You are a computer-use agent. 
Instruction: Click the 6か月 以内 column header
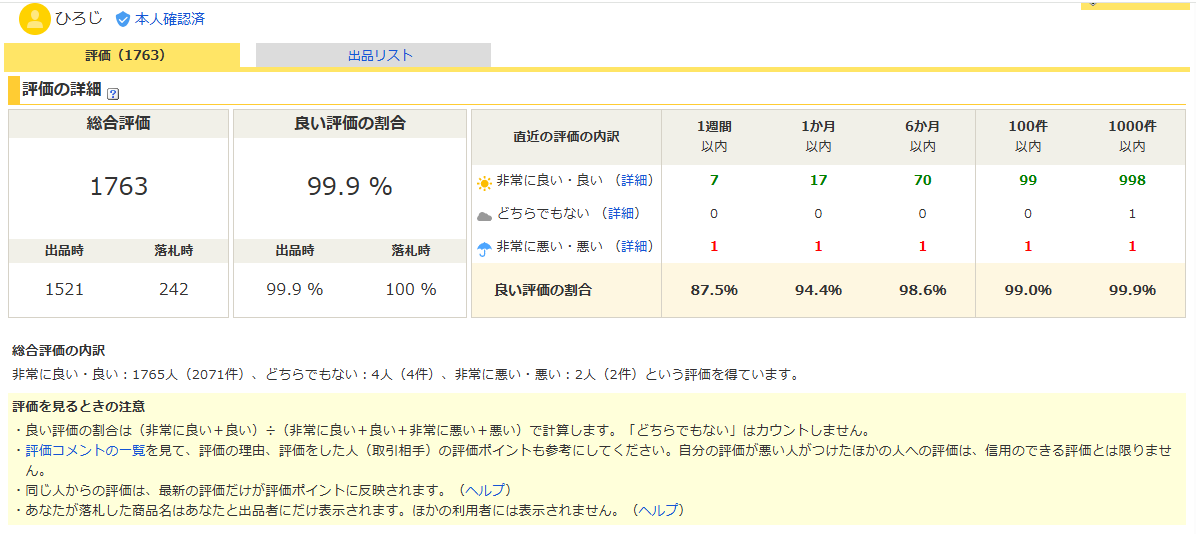pyautogui.click(x=922, y=137)
